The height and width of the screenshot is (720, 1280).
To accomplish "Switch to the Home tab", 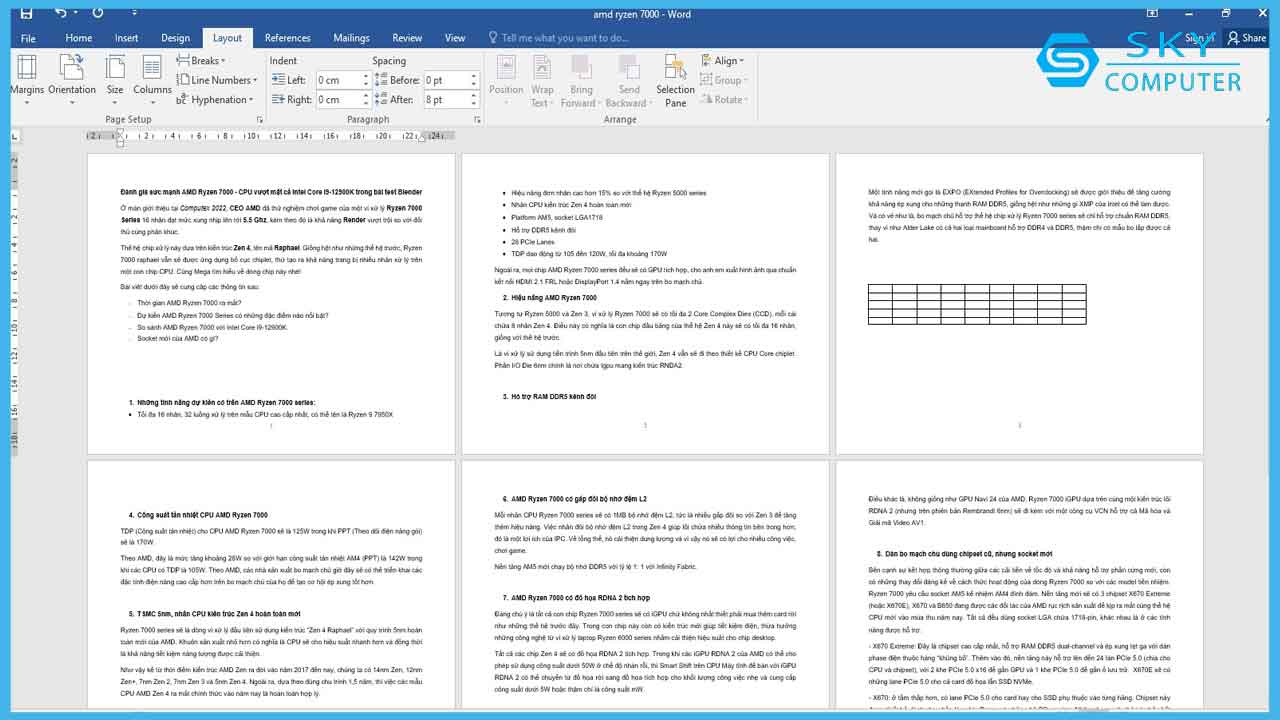I will [79, 38].
